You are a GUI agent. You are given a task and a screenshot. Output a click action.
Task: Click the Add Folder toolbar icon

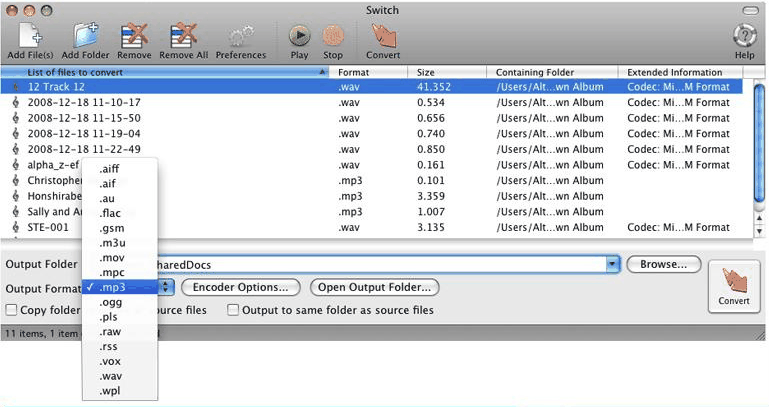83,36
